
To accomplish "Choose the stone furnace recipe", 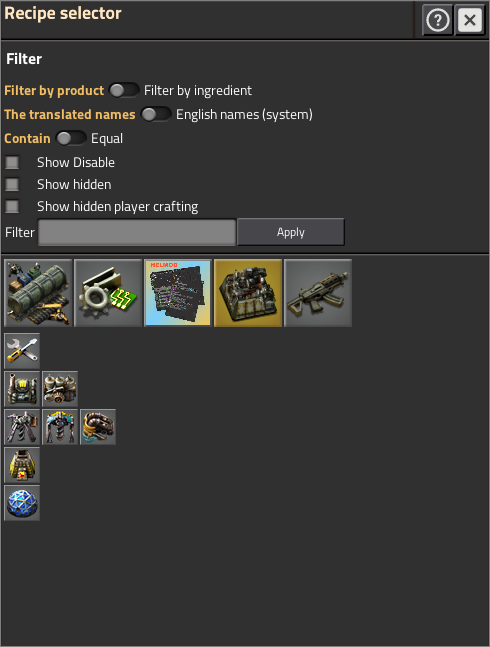I will point(22,465).
